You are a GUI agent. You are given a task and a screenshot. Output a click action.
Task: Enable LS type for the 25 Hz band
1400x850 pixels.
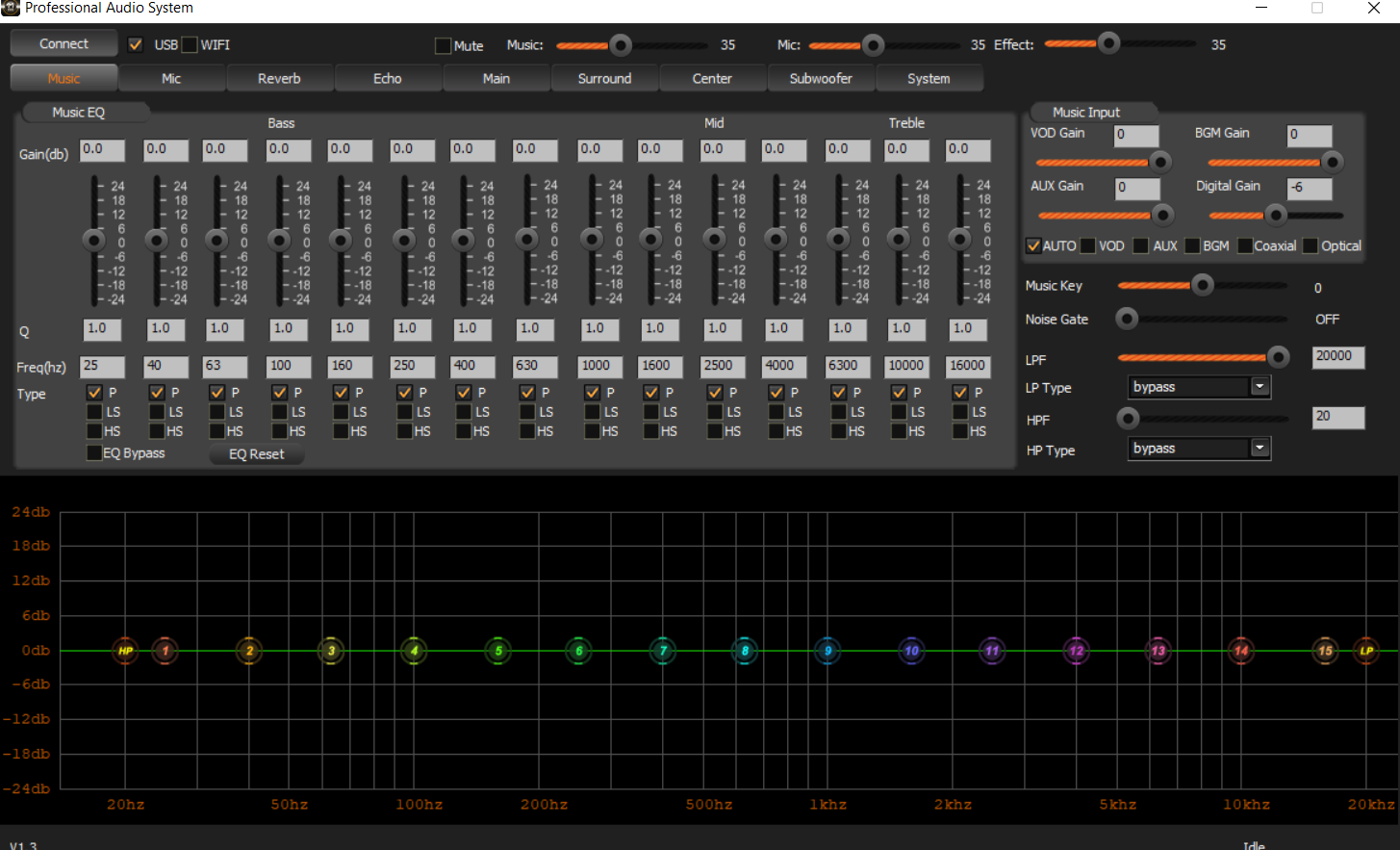coord(94,411)
